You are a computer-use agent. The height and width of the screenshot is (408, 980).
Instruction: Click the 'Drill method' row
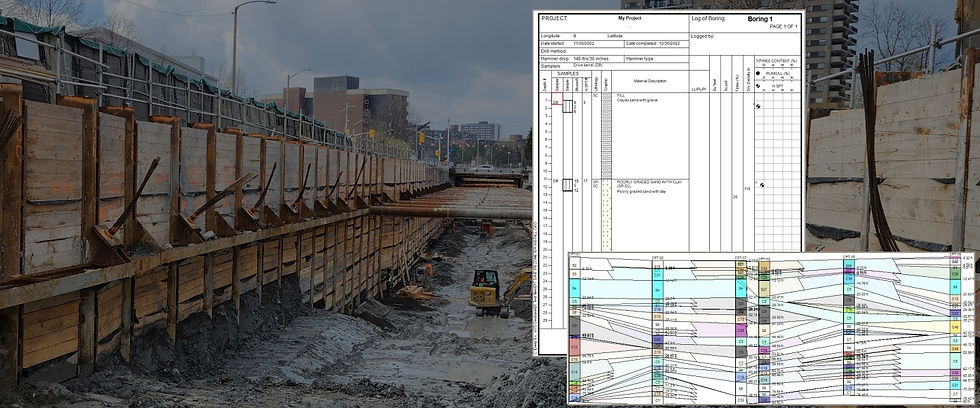coord(614,51)
